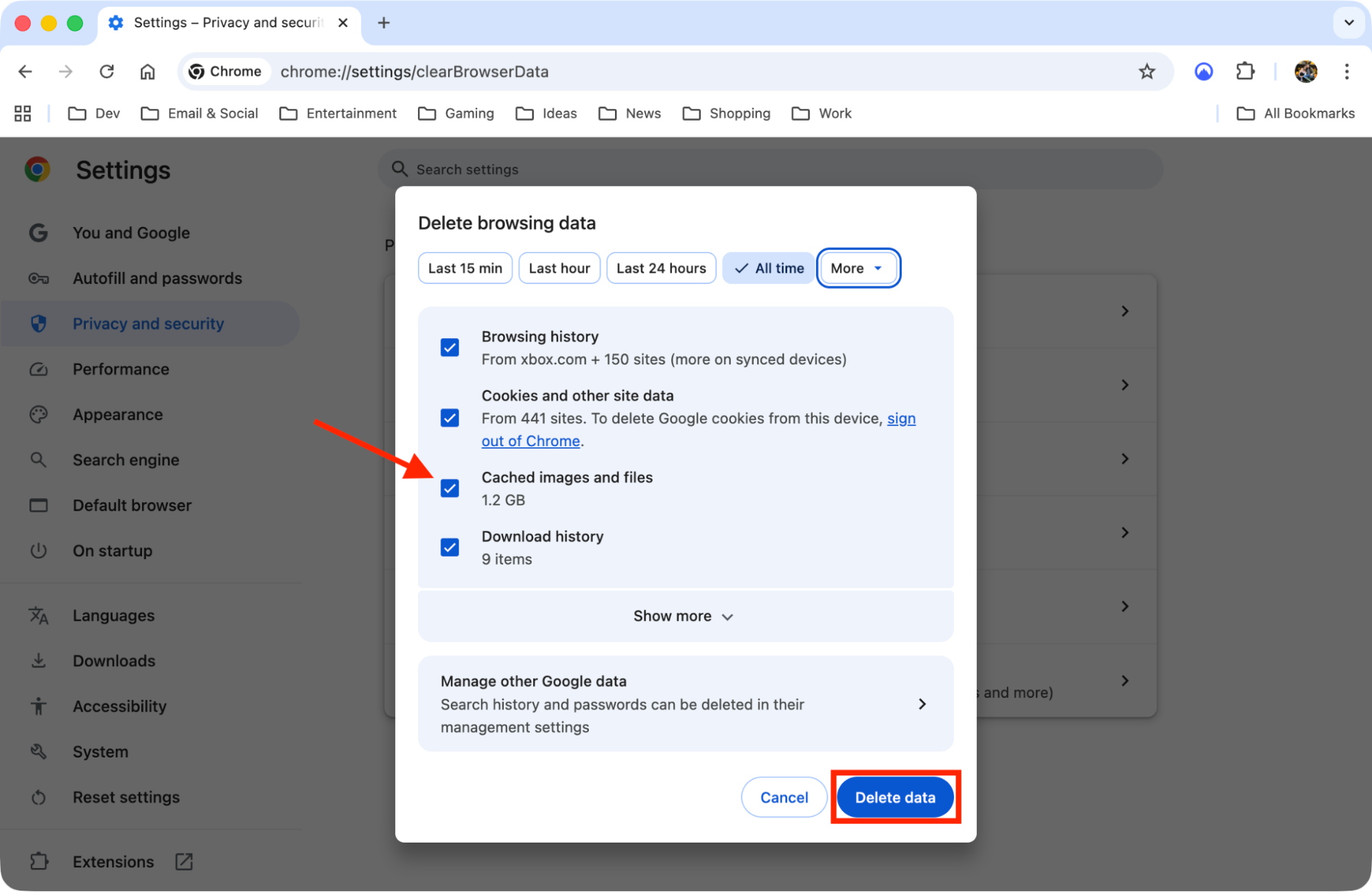Open the More time range dropdown
The width and height of the screenshot is (1372, 892).
coord(857,268)
